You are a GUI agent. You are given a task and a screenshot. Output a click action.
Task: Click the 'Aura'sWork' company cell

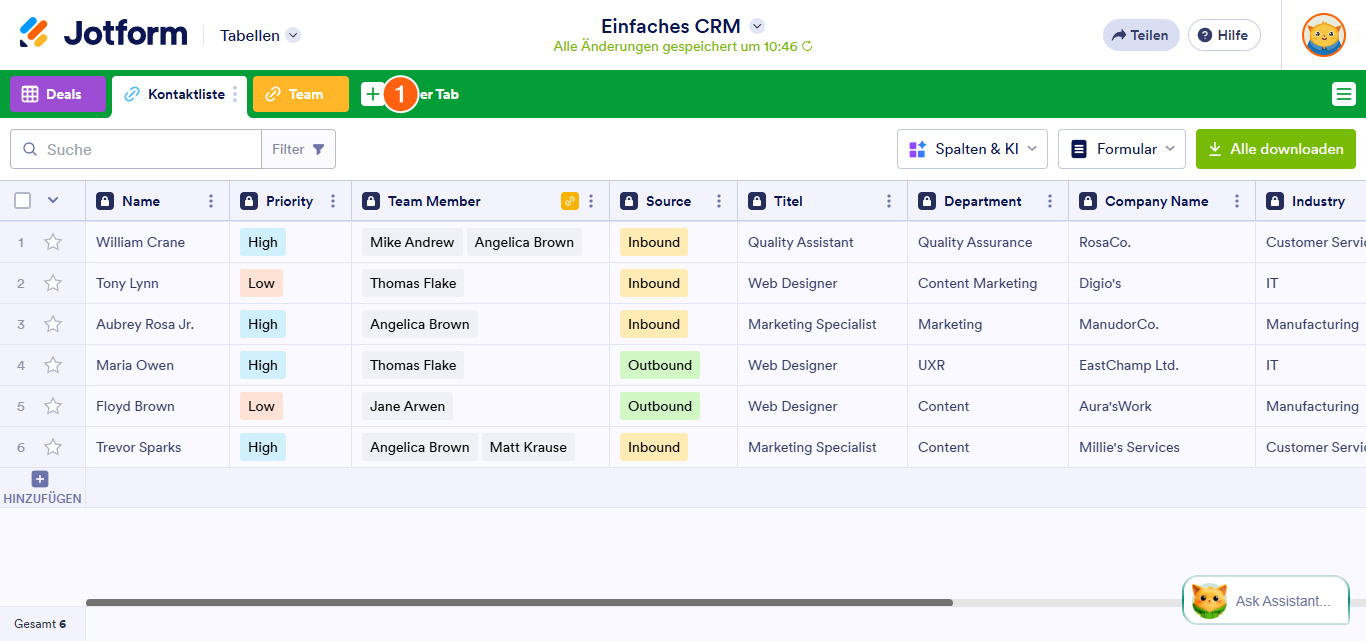pos(1161,406)
